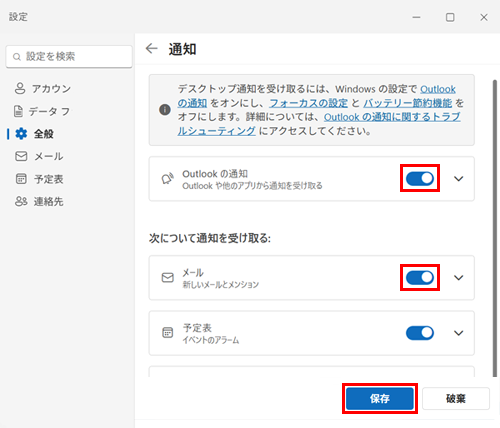The width and height of the screenshot is (500, 428).
Task: Toggle メール notifications switch
Action: click(x=420, y=277)
